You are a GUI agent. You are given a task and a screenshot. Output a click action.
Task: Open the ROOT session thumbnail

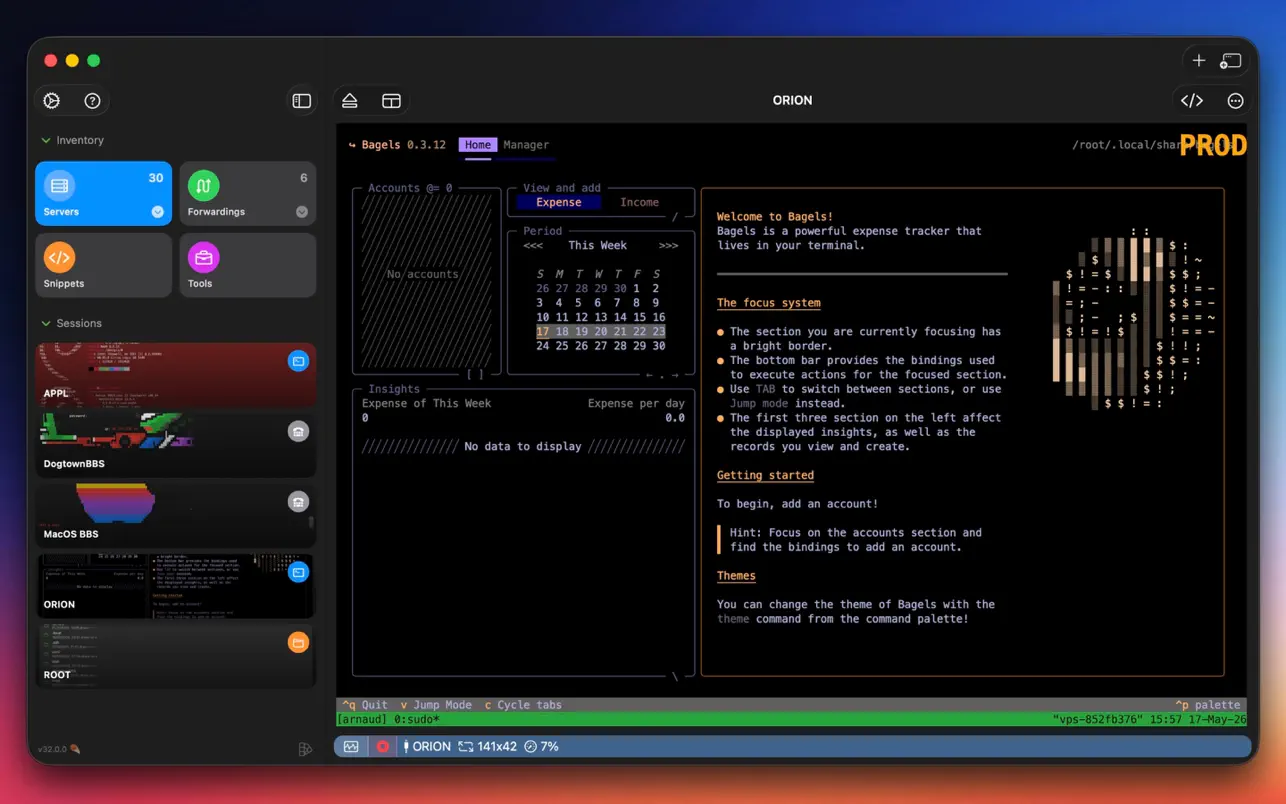176,656
